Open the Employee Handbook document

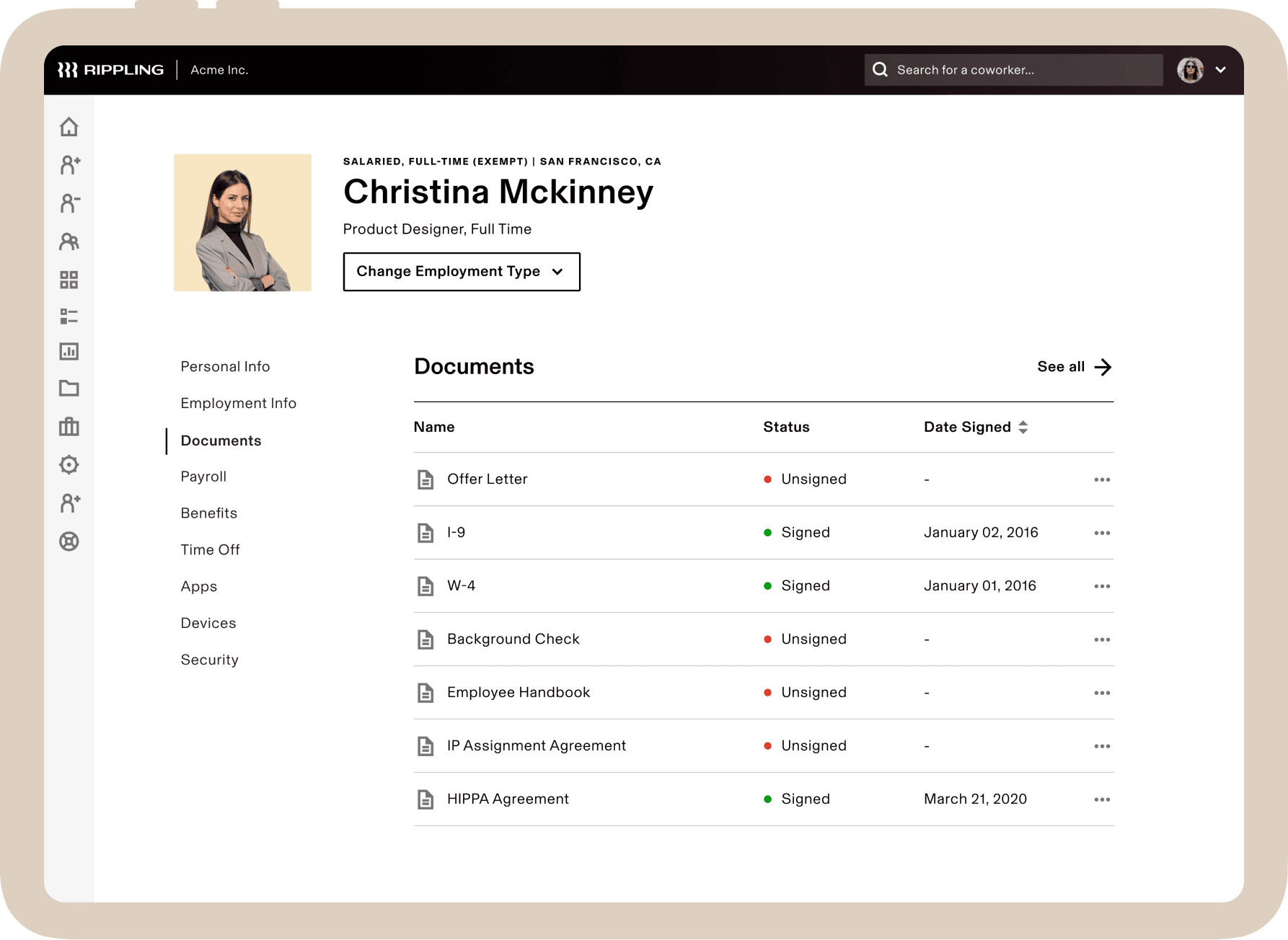click(x=518, y=693)
